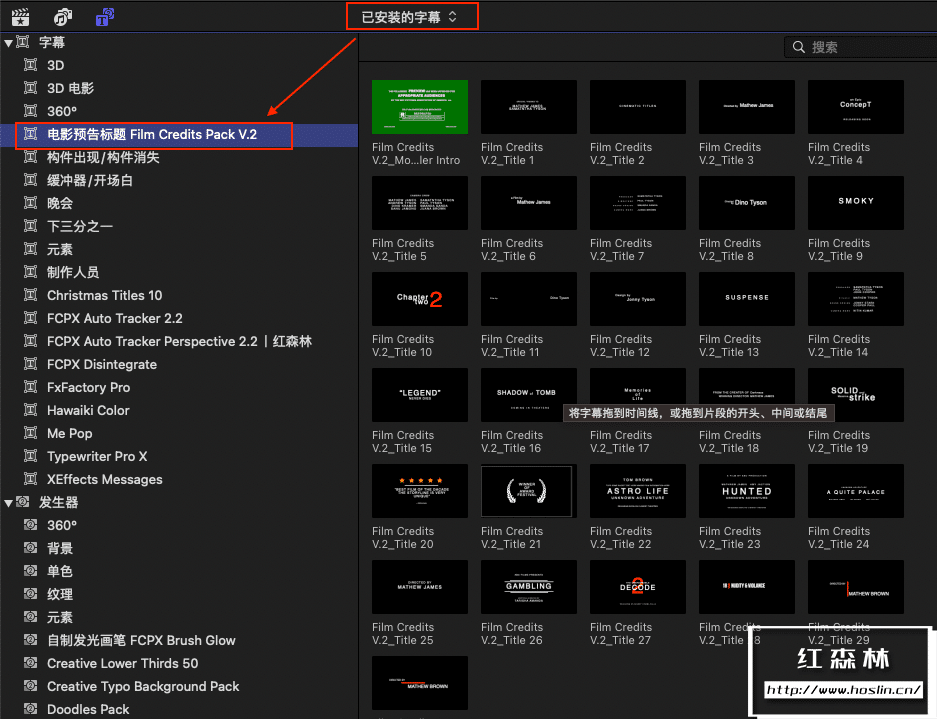Click the LEGEND Title 15 thumbnail
Image resolution: width=937 pixels, height=719 pixels.
pyautogui.click(x=419, y=395)
